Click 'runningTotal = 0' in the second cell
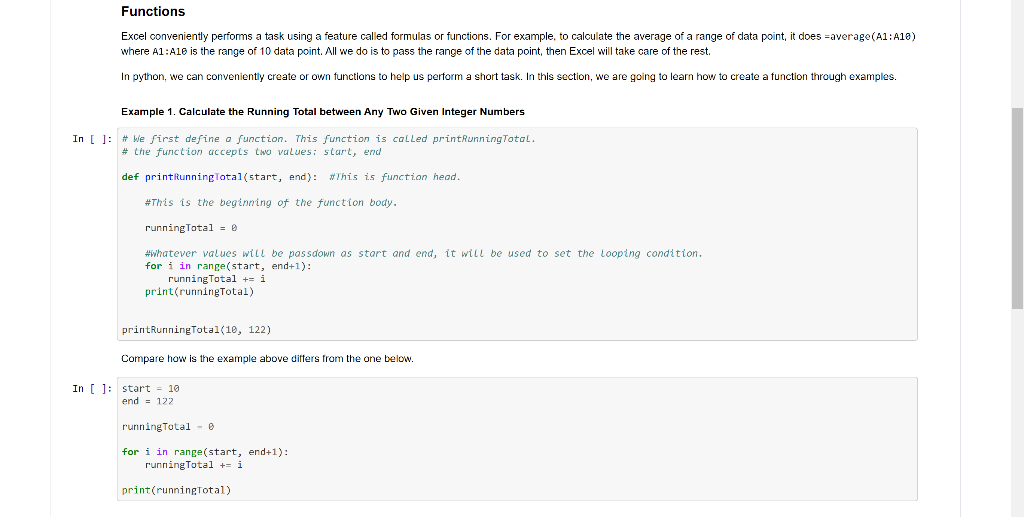The image size is (1024, 517). click(168, 427)
